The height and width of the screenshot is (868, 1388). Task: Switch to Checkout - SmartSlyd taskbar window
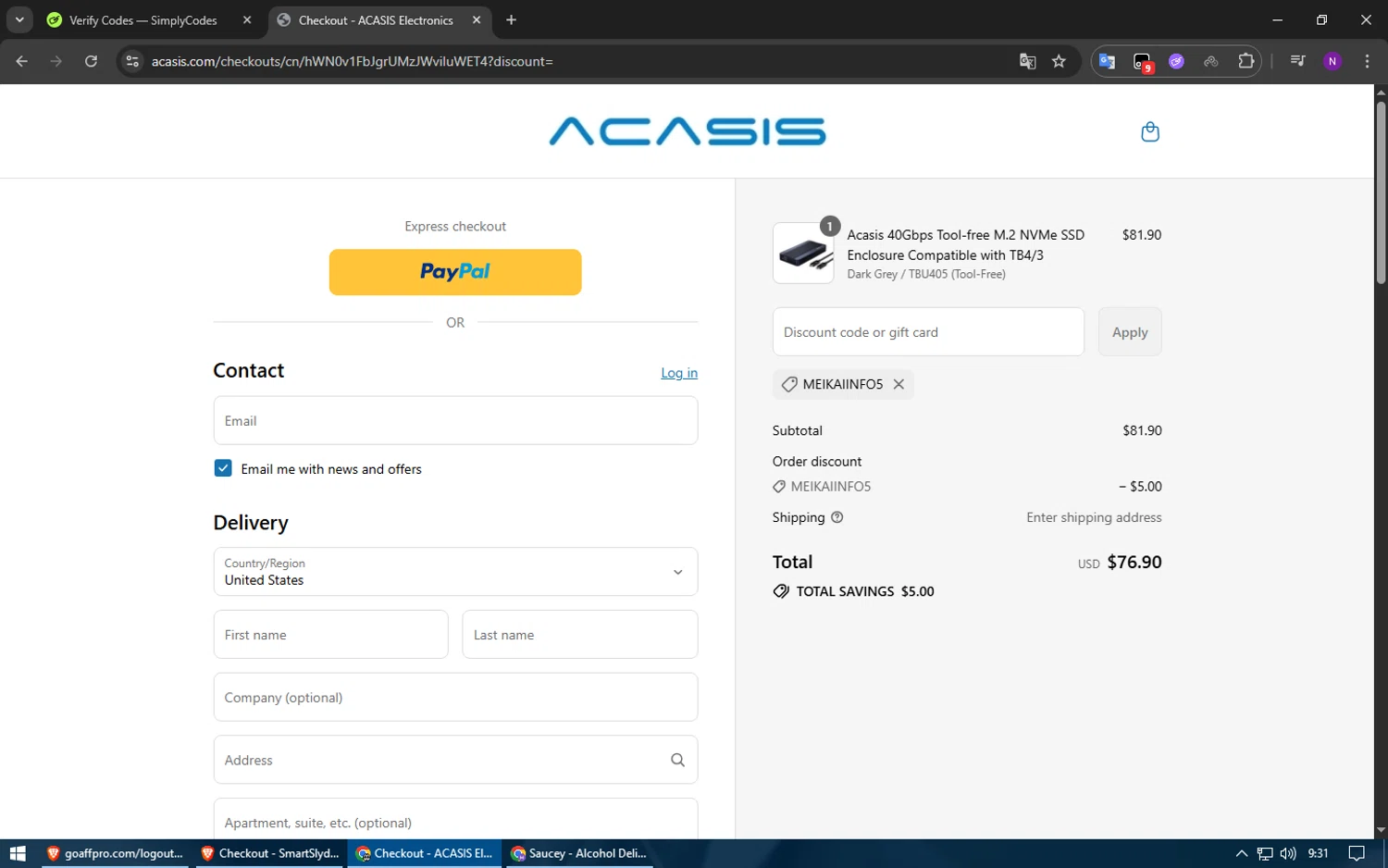pos(270,853)
